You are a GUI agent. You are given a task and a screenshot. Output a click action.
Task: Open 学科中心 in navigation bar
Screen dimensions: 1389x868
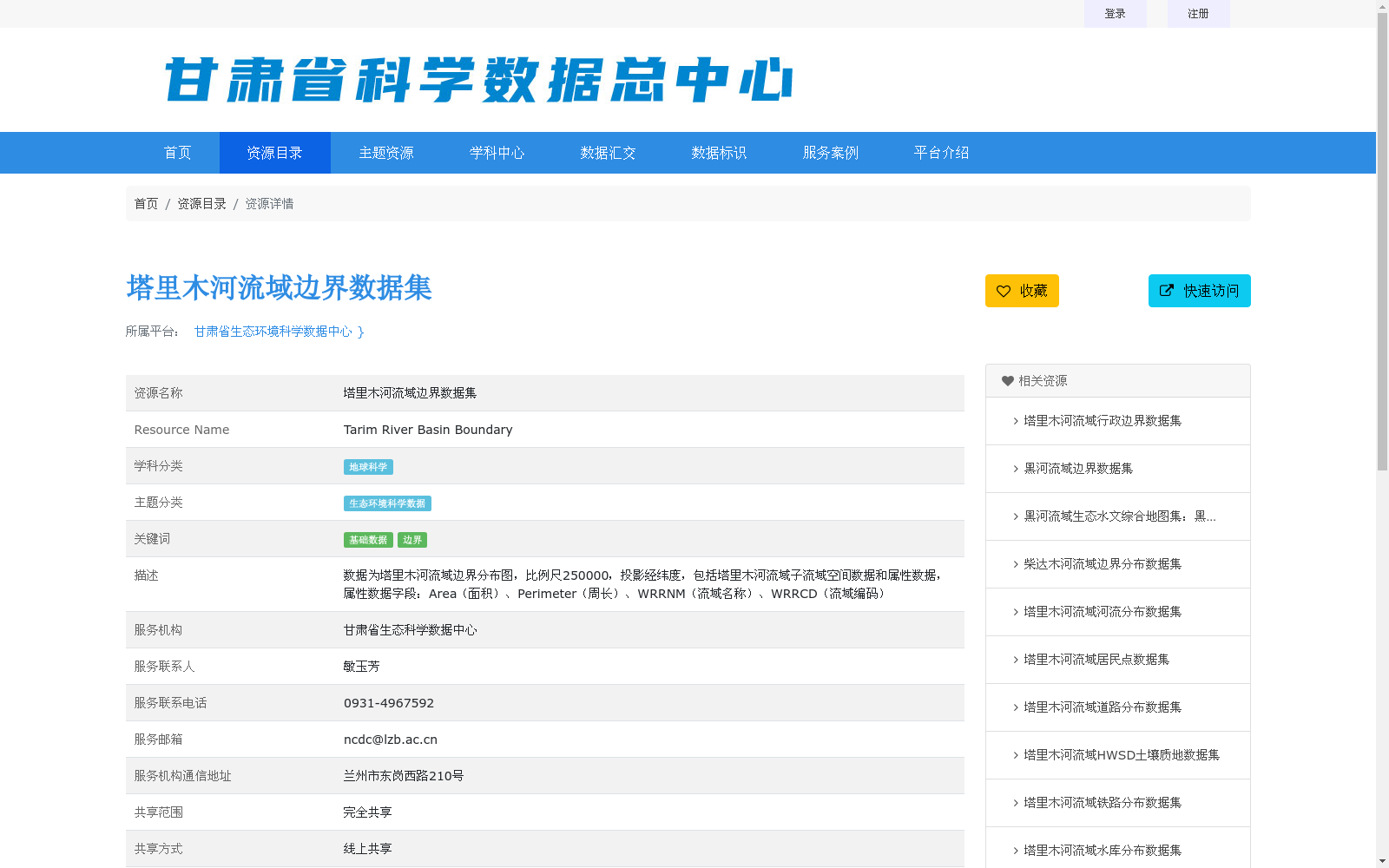click(x=497, y=153)
